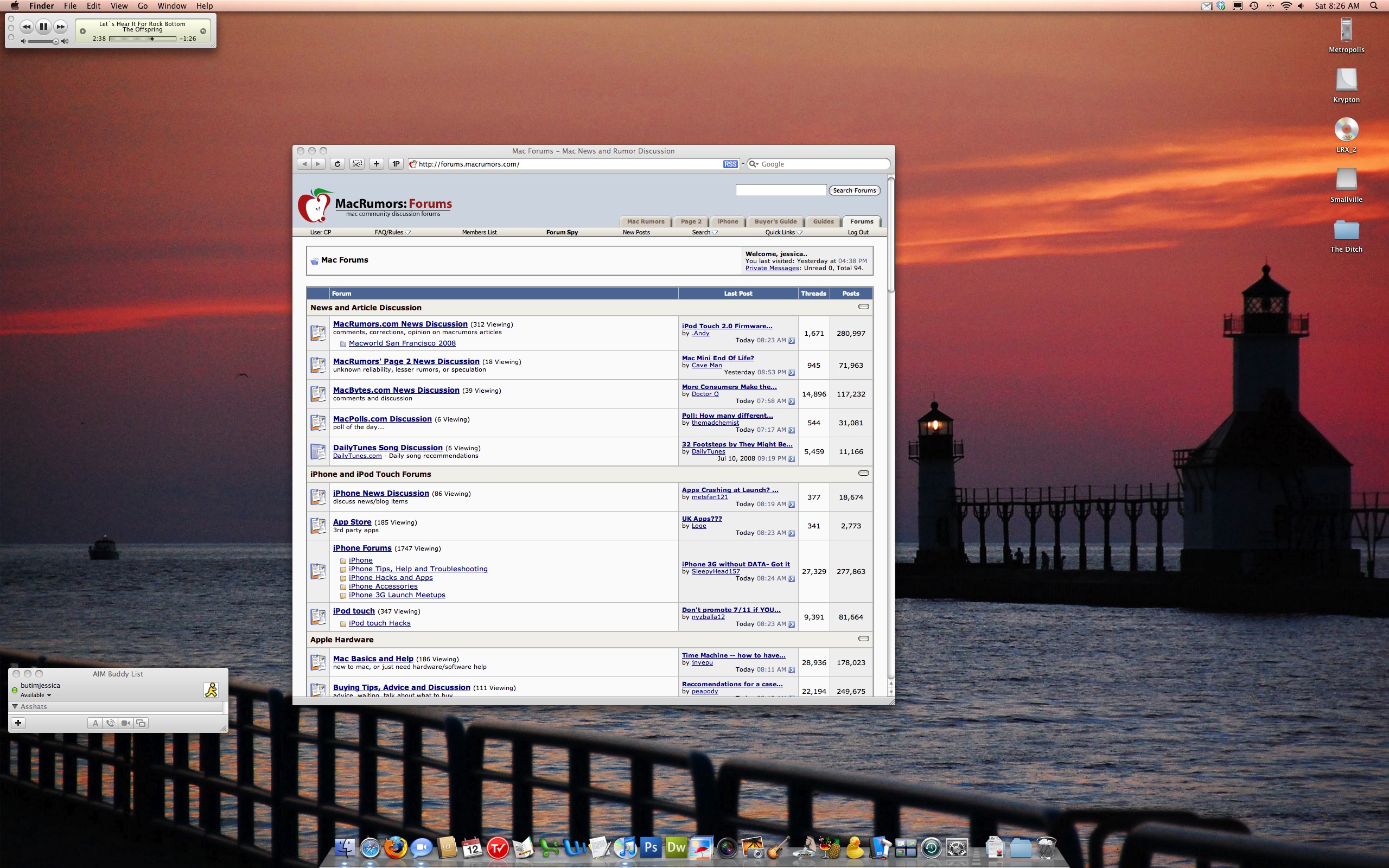
Task: Open the App Store forum link
Action: pyautogui.click(x=352, y=522)
